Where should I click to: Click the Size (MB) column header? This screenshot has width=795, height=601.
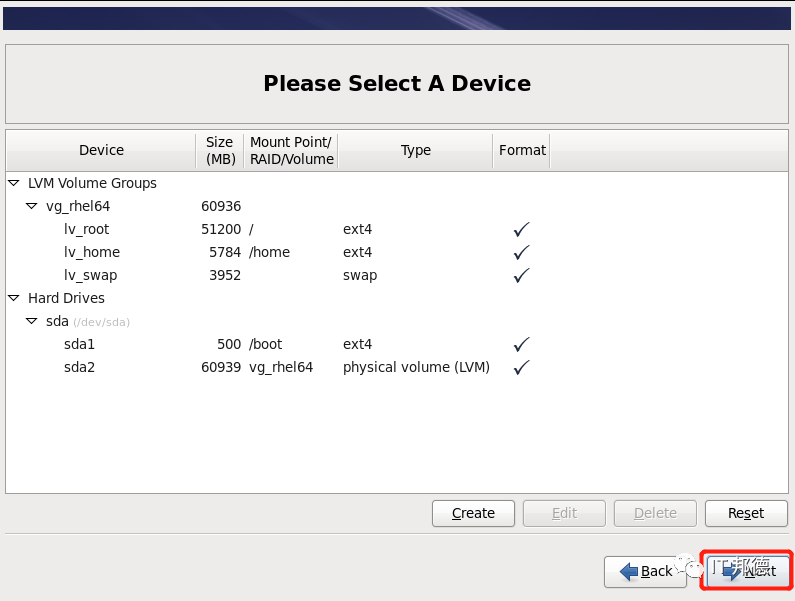220,150
